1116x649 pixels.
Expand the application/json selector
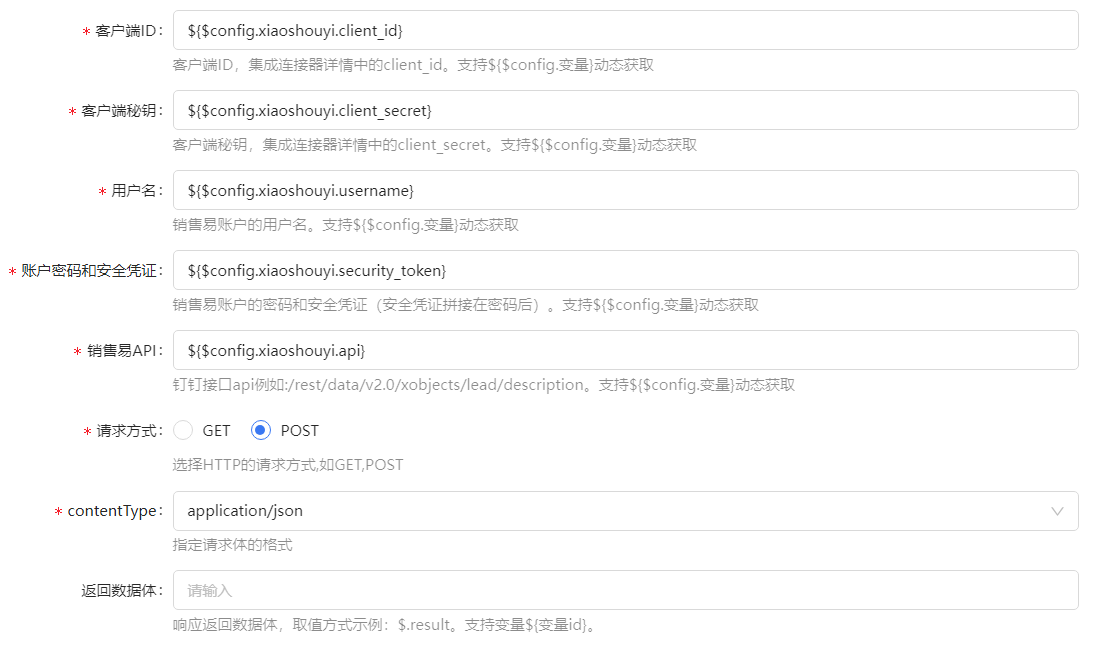626,511
